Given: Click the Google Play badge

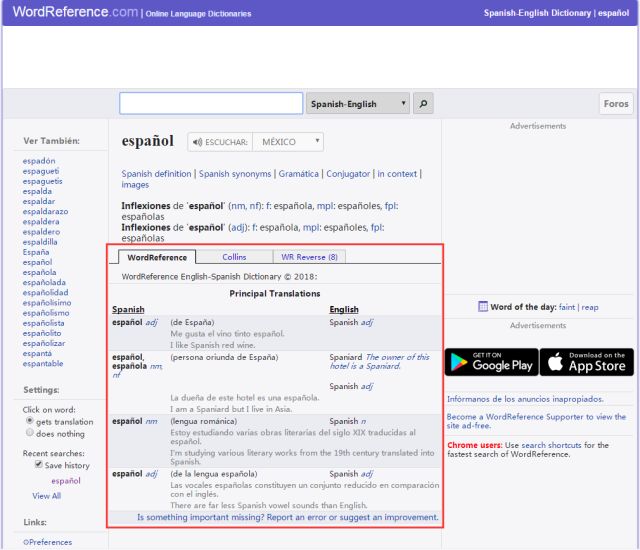Looking at the screenshot, I should tap(490, 362).
